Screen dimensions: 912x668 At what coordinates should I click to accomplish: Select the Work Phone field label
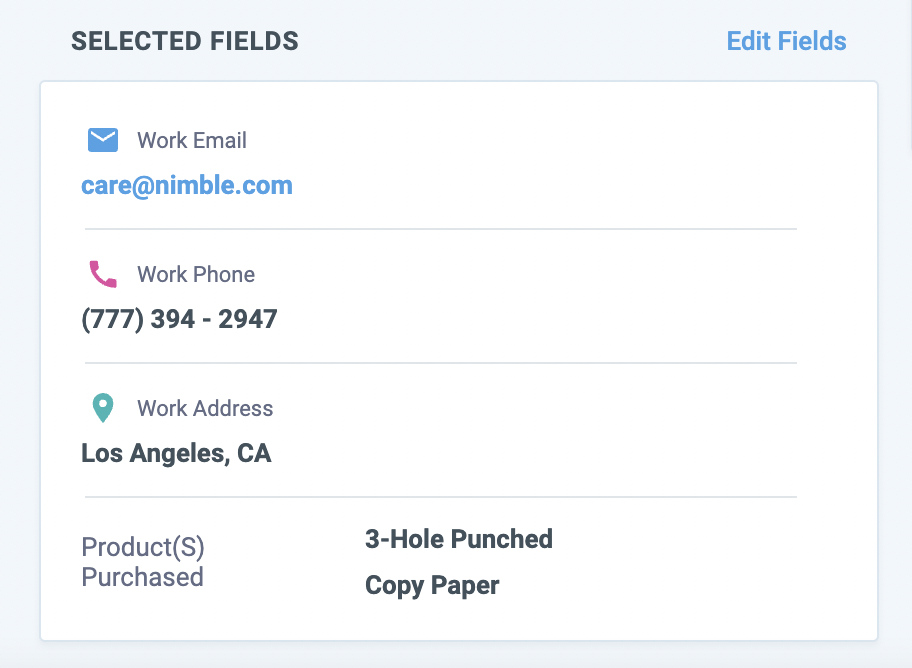[x=196, y=274]
